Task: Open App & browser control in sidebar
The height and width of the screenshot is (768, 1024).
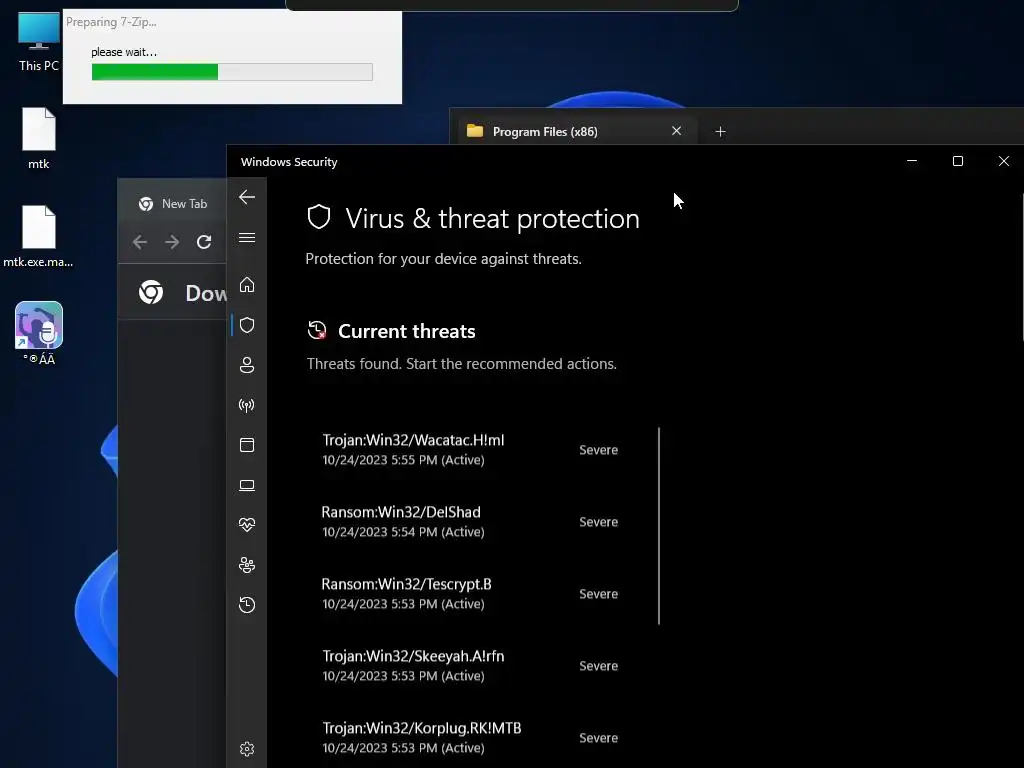Action: tap(247, 445)
